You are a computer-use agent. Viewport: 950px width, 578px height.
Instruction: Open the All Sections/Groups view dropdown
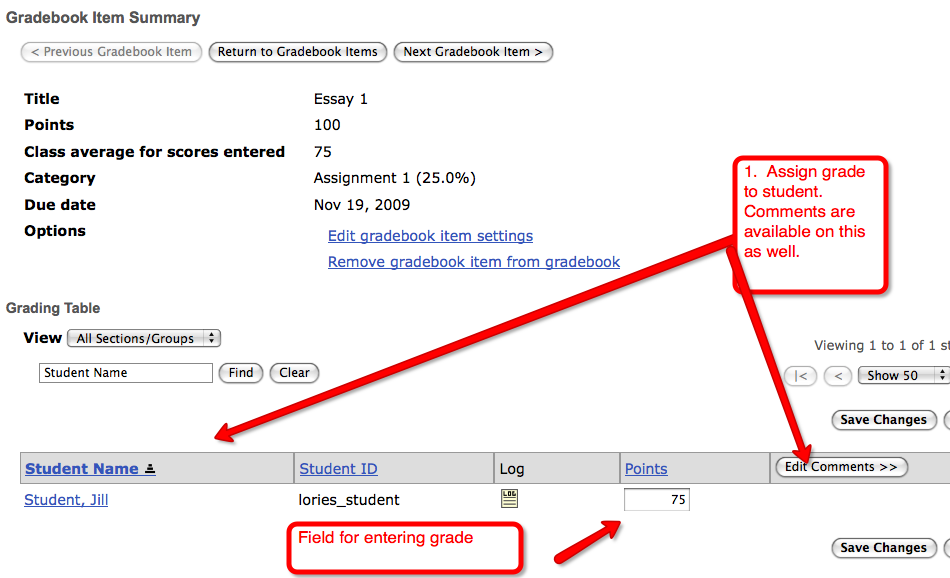coord(144,338)
